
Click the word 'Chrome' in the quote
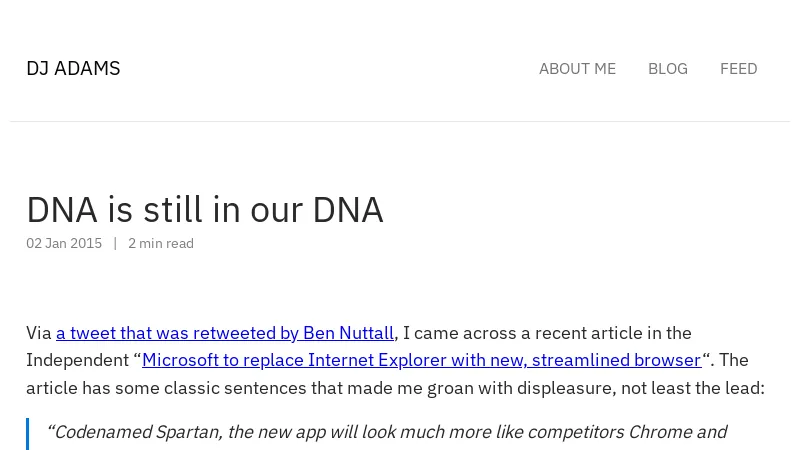(x=658, y=432)
